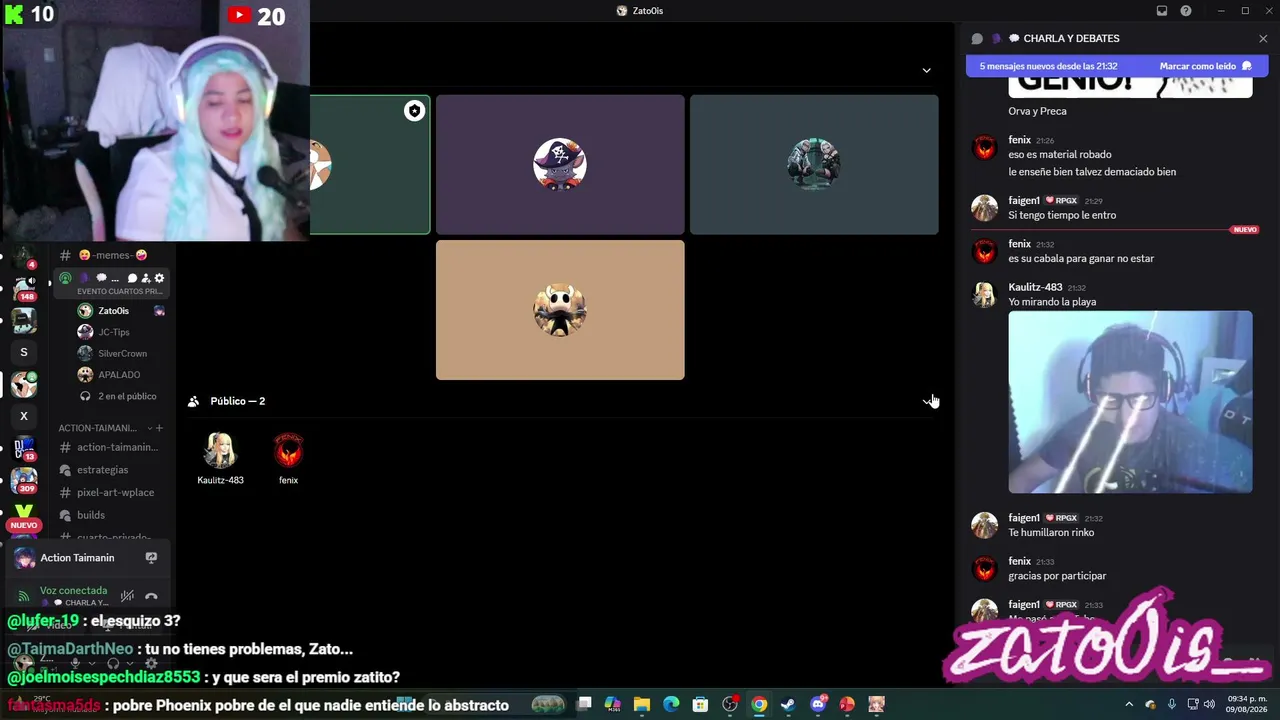Toggle noise suppression icon
This screenshot has width=1280, height=720.
pos(127,596)
